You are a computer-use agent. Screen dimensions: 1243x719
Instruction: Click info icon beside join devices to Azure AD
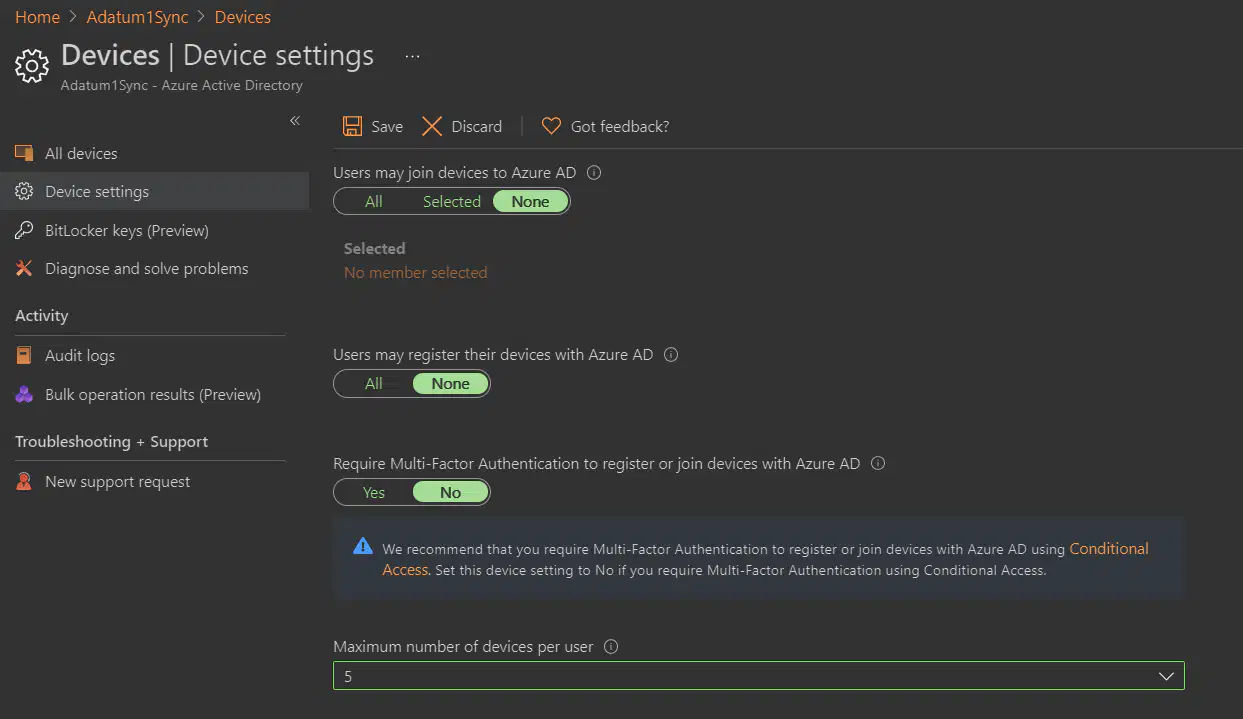point(594,172)
